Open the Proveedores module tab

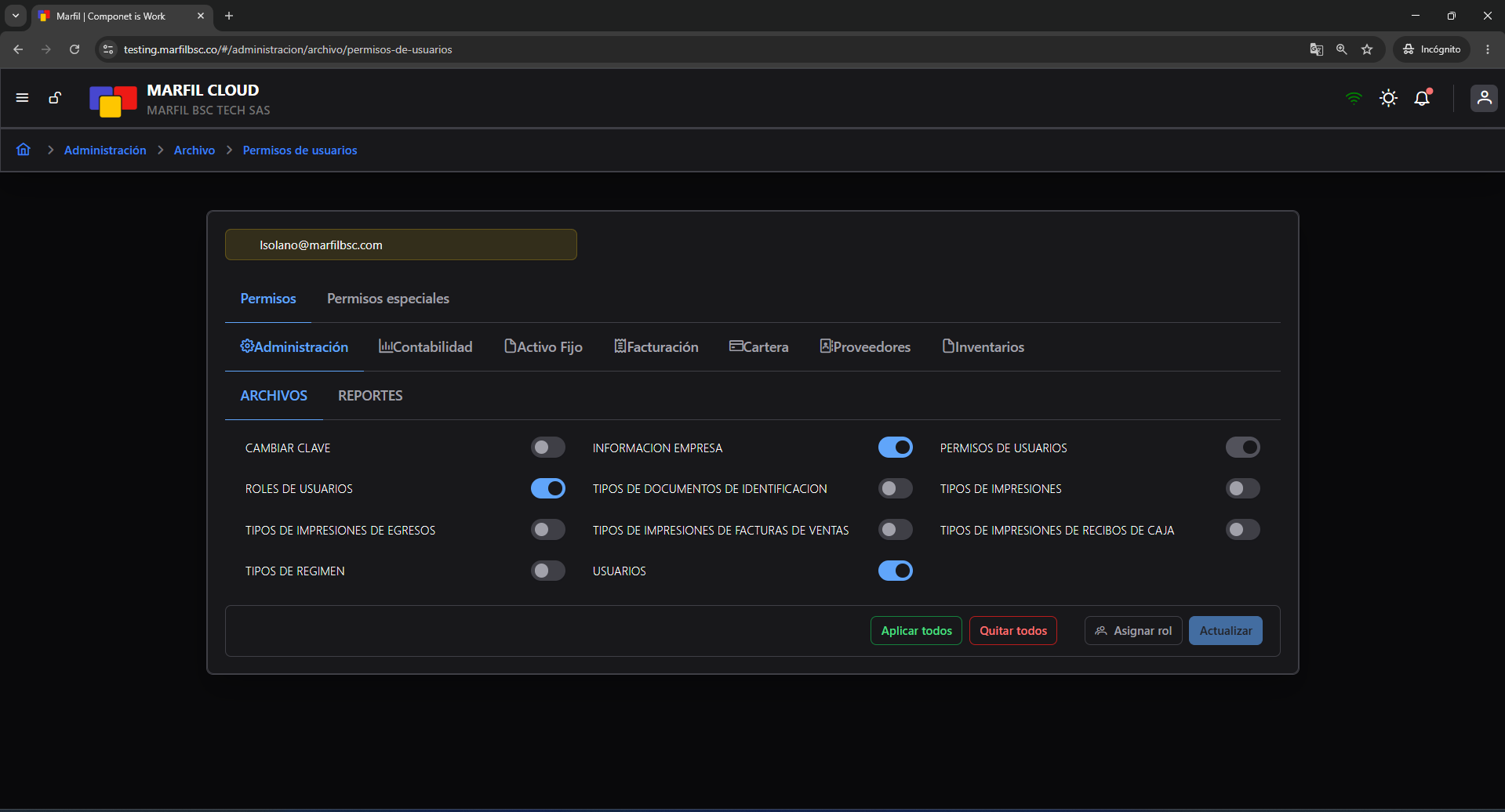point(865,346)
